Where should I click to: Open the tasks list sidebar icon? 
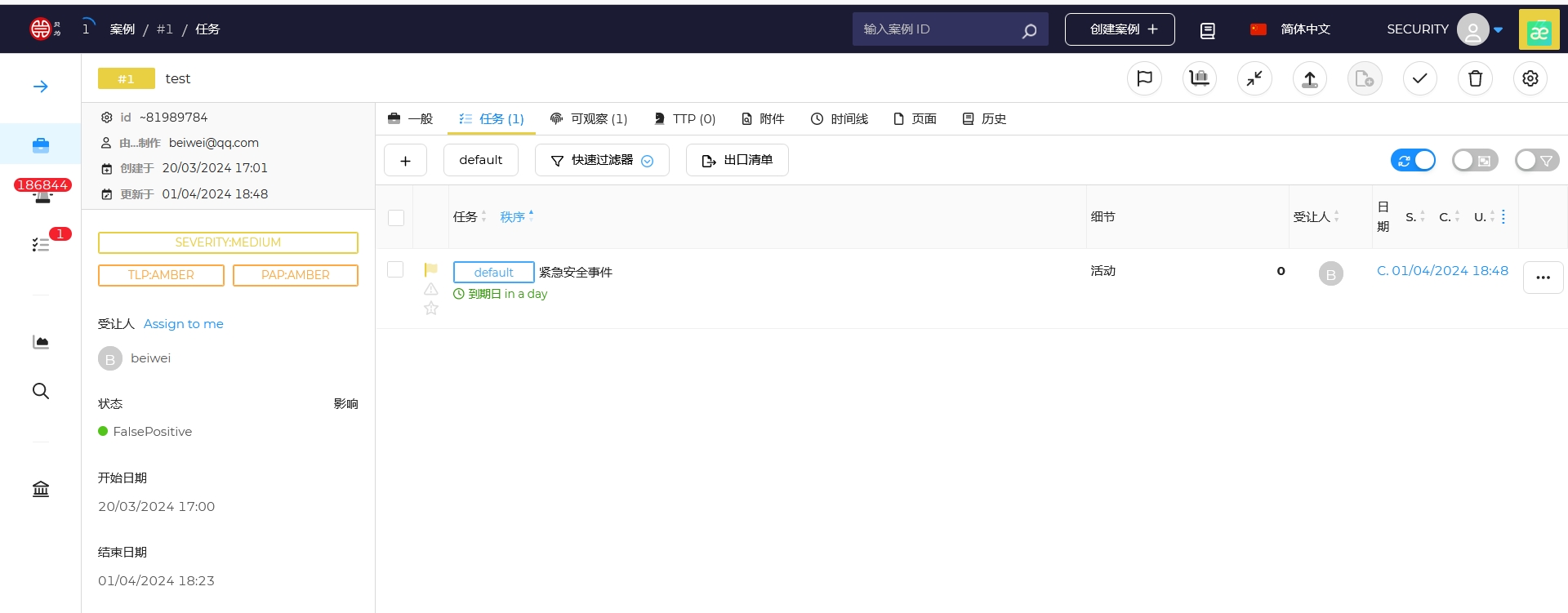pyautogui.click(x=41, y=244)
